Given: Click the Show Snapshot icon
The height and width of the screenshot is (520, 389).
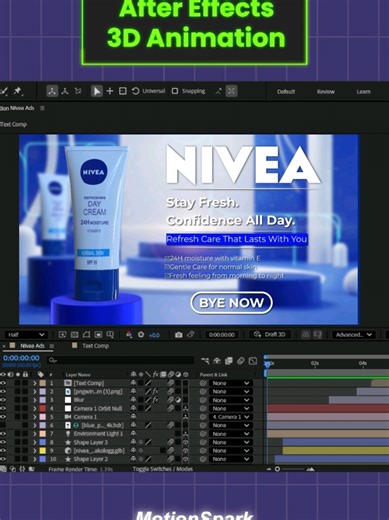Looking at the screenshot, I should [191, 334].
